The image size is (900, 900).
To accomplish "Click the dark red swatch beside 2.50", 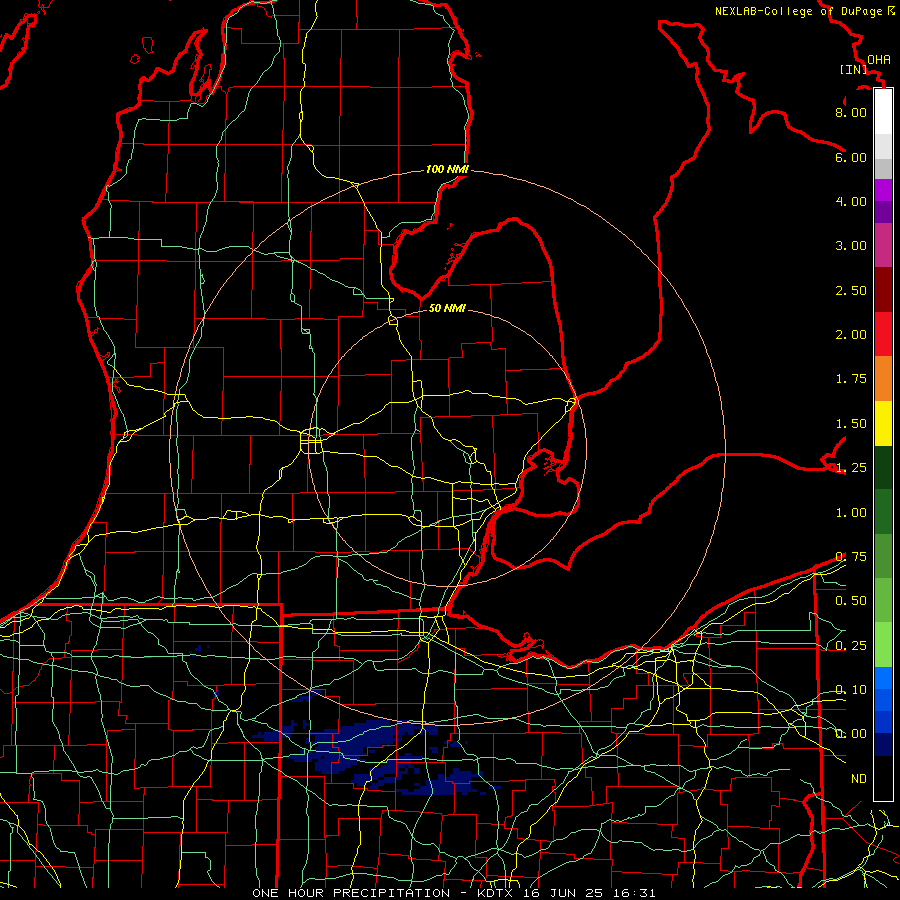I will [883, 290].
